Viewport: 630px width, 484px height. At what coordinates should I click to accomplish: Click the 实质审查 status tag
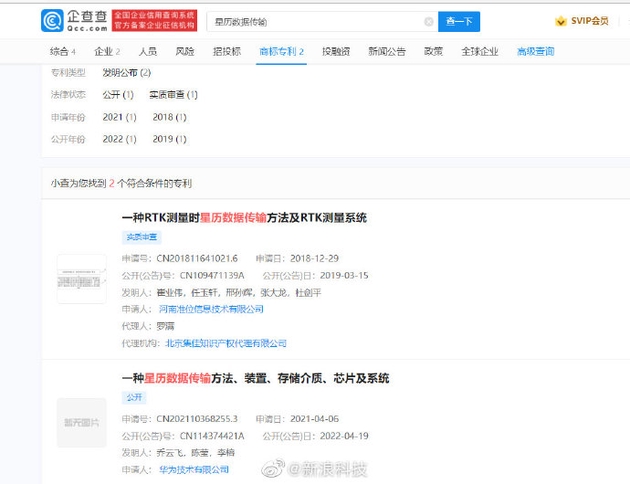click(x=141, y=237)
